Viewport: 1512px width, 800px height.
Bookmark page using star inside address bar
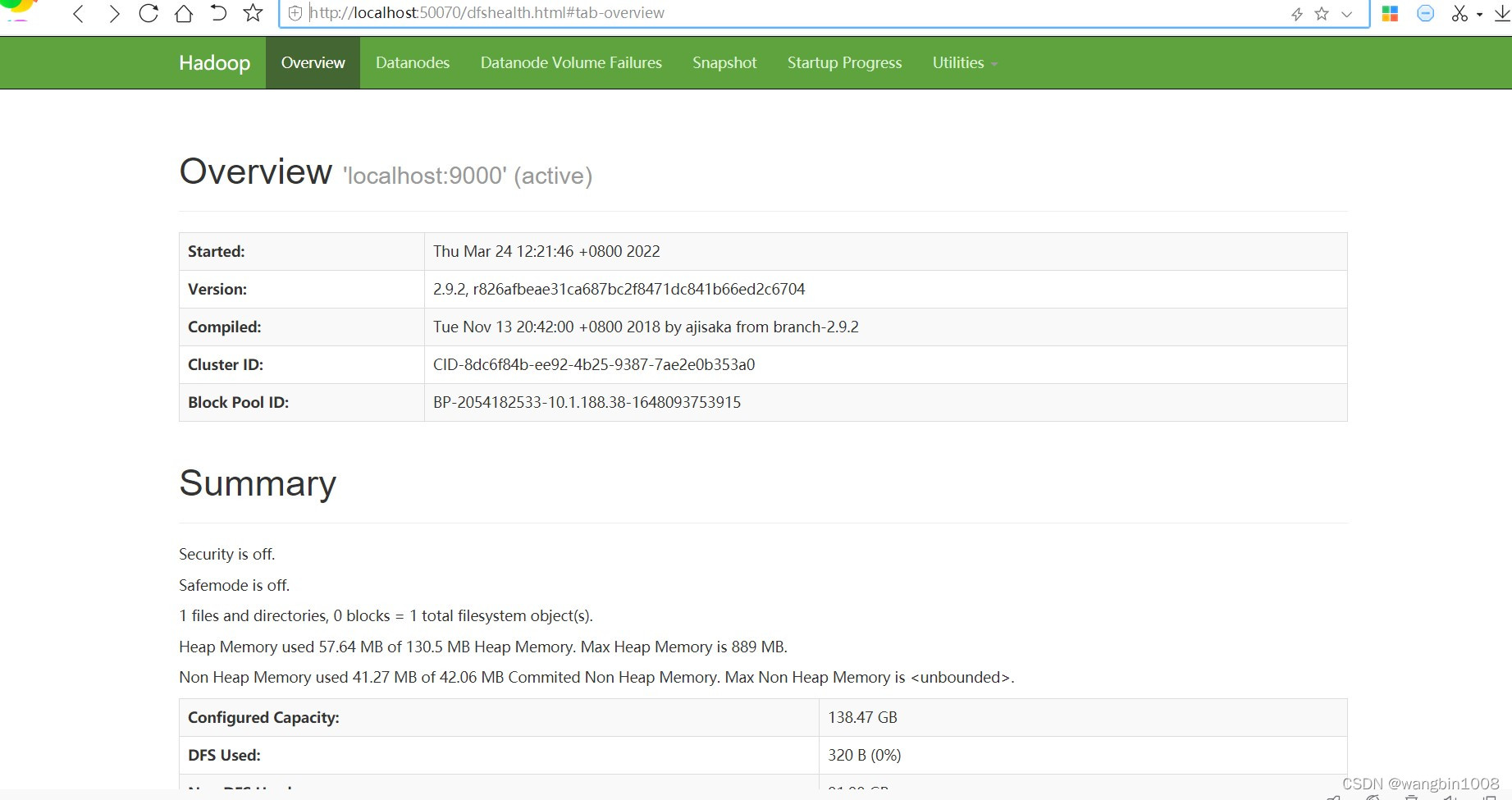[1322, 13]
